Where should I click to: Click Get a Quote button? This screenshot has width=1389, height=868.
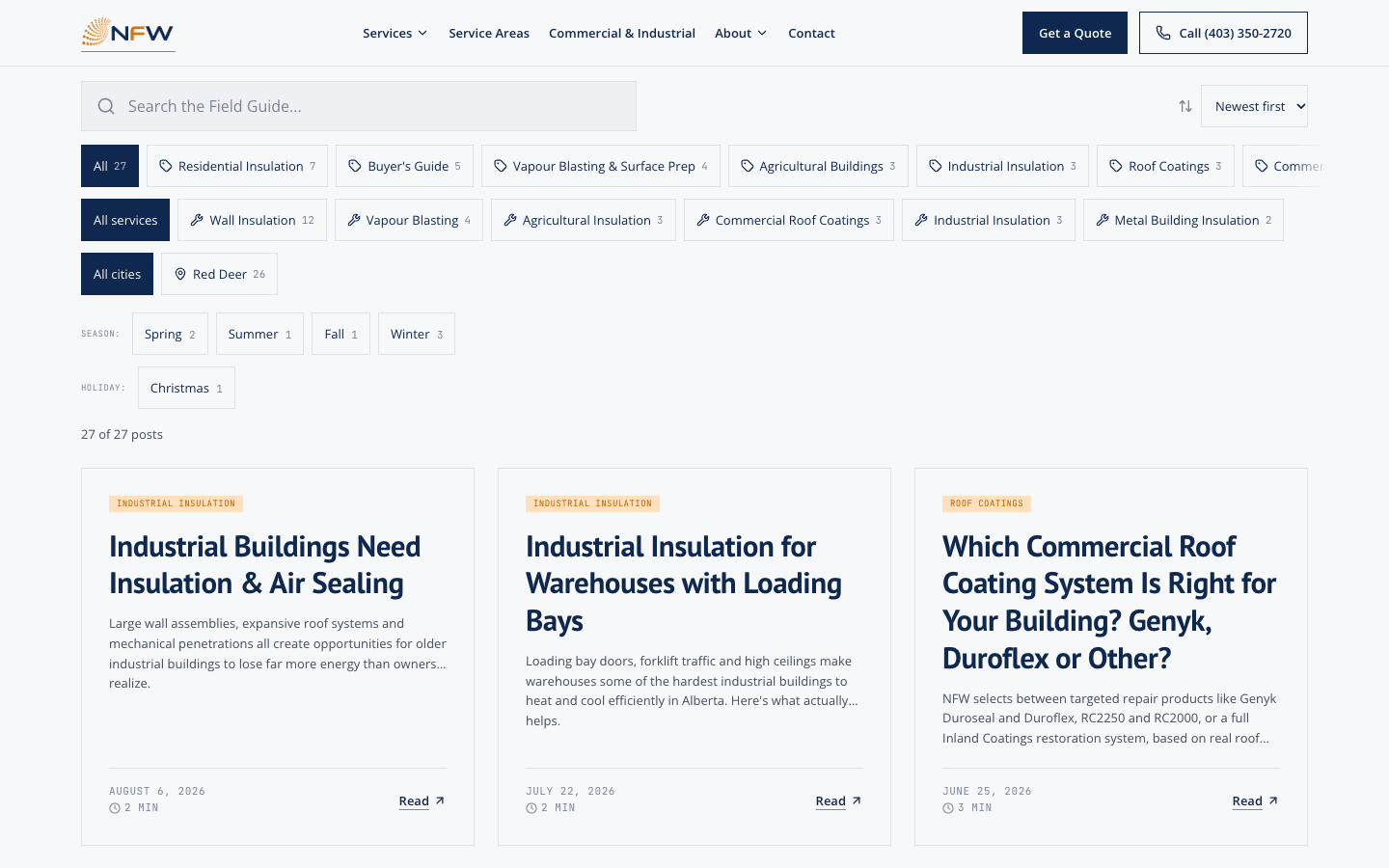pyautogui.click(x=1075, y=33)
